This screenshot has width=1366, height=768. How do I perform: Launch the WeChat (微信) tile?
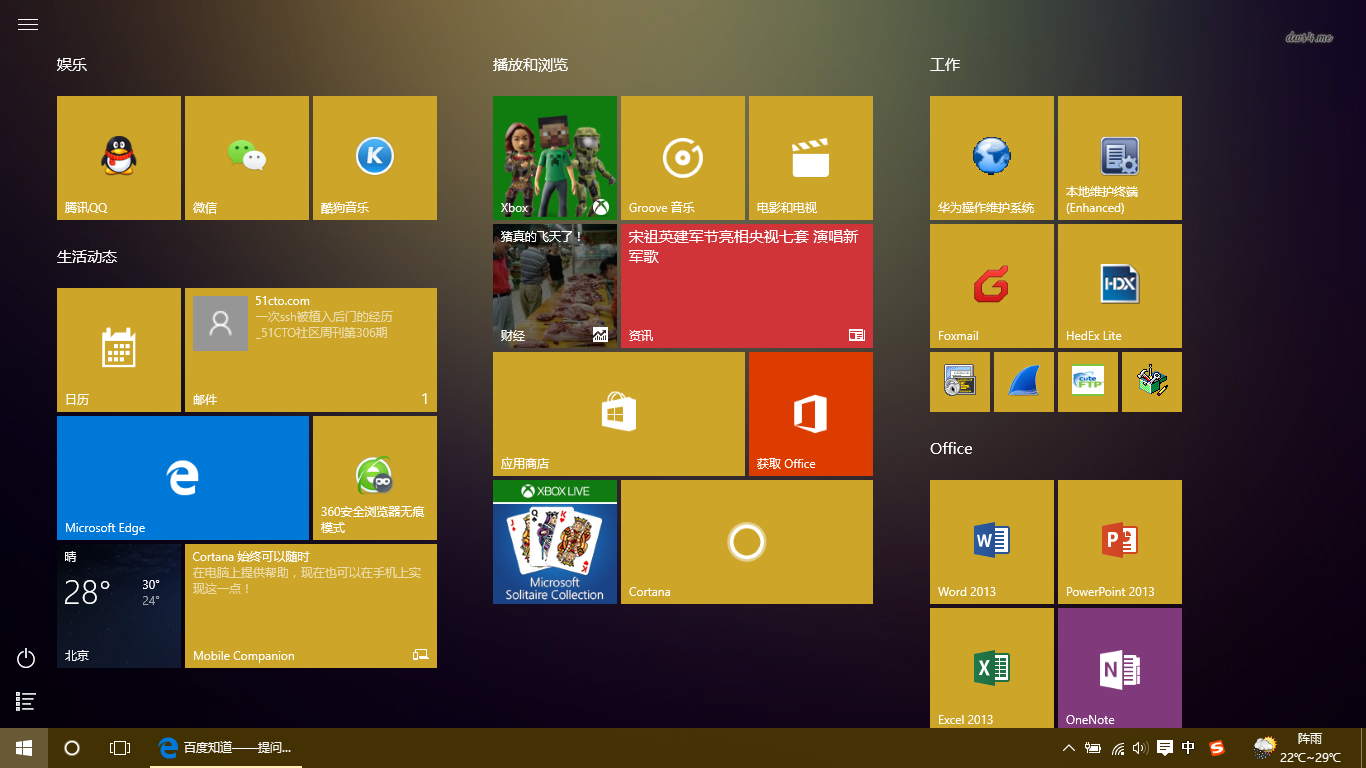tap(247, 158)
